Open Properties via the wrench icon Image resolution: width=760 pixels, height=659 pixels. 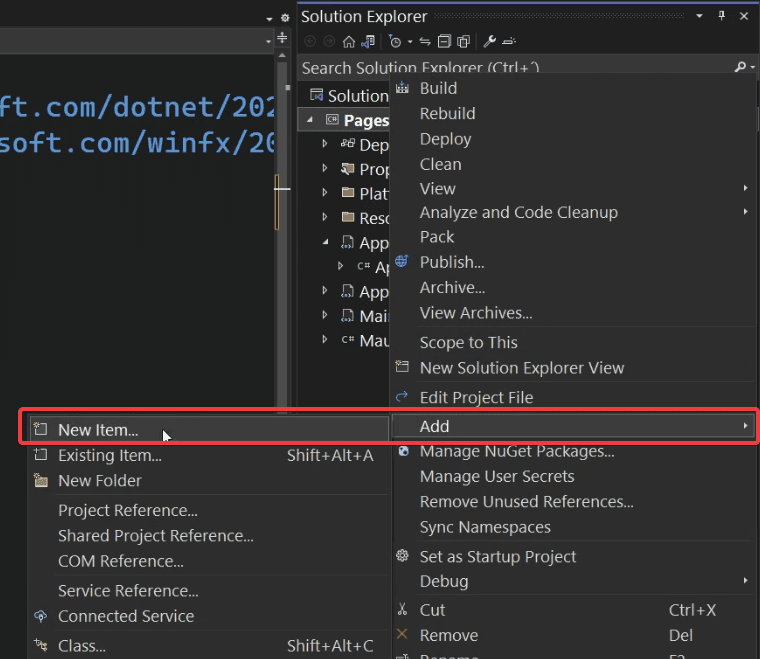(489, 42)
